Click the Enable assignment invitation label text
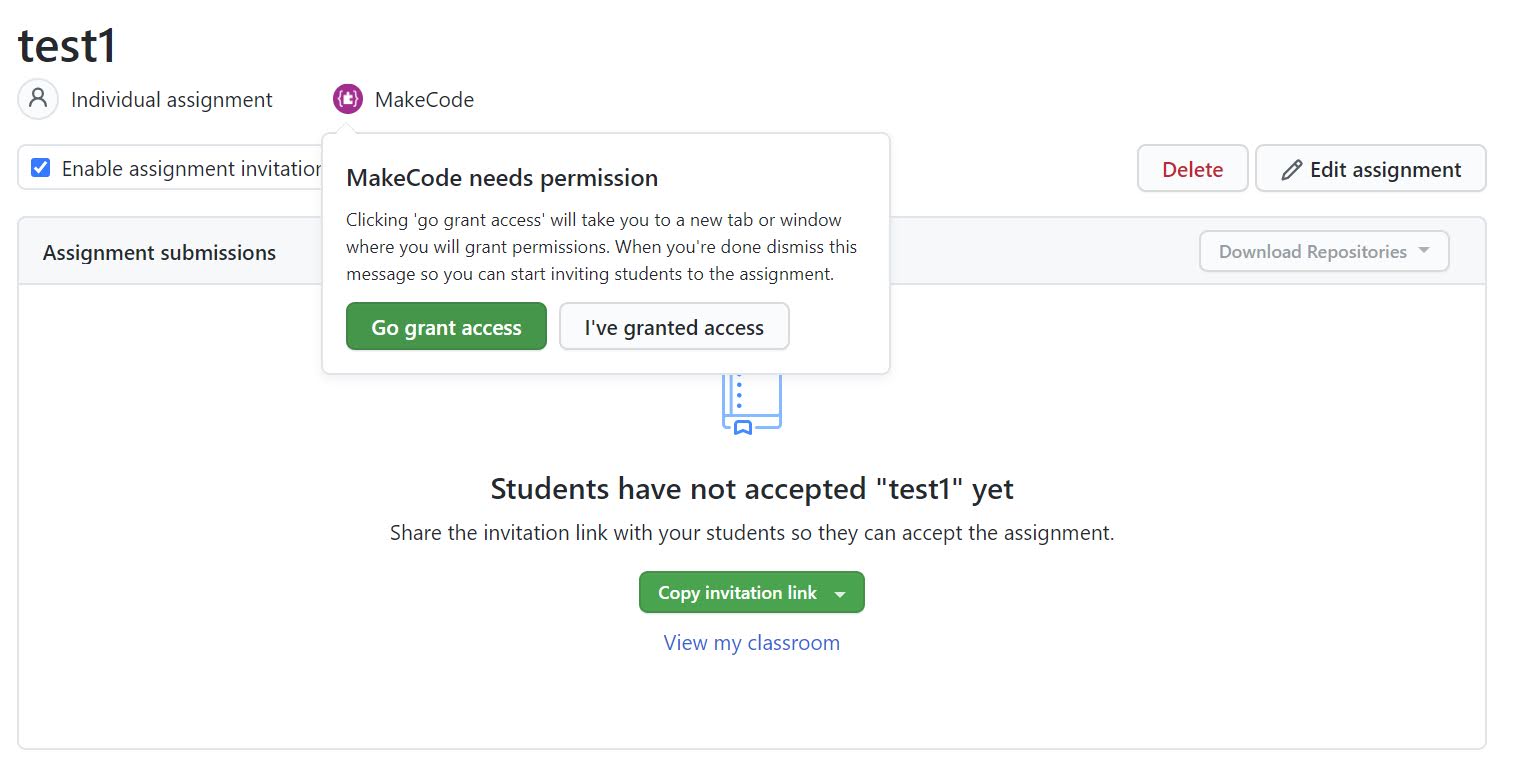This screenshot has height=781, width=1520. 192,169
